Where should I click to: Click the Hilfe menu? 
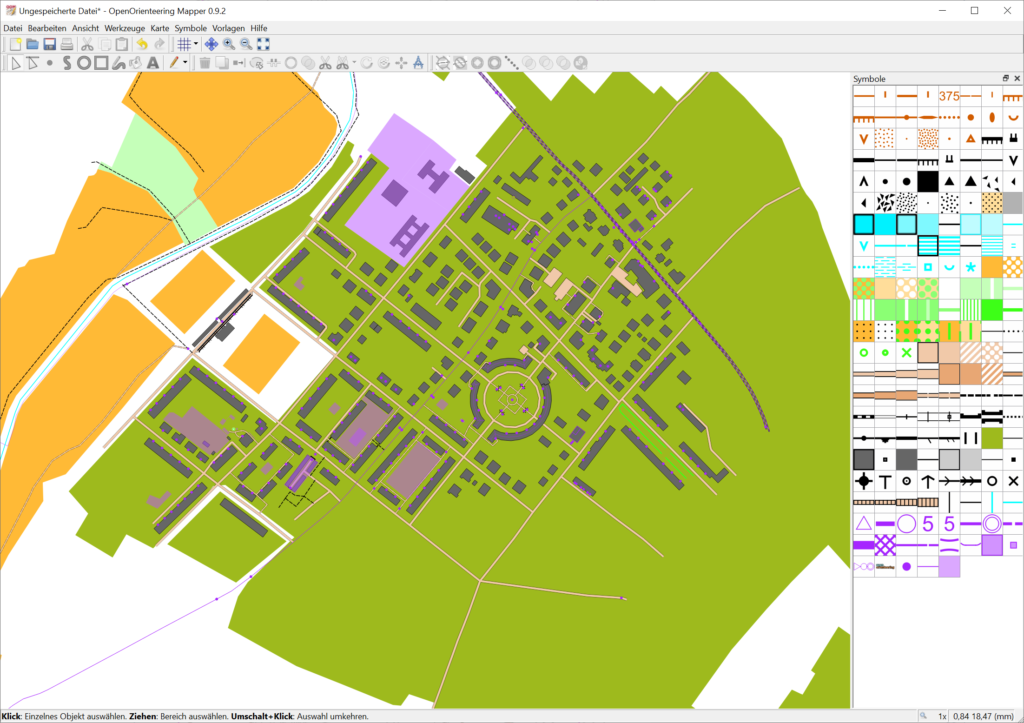259,28
